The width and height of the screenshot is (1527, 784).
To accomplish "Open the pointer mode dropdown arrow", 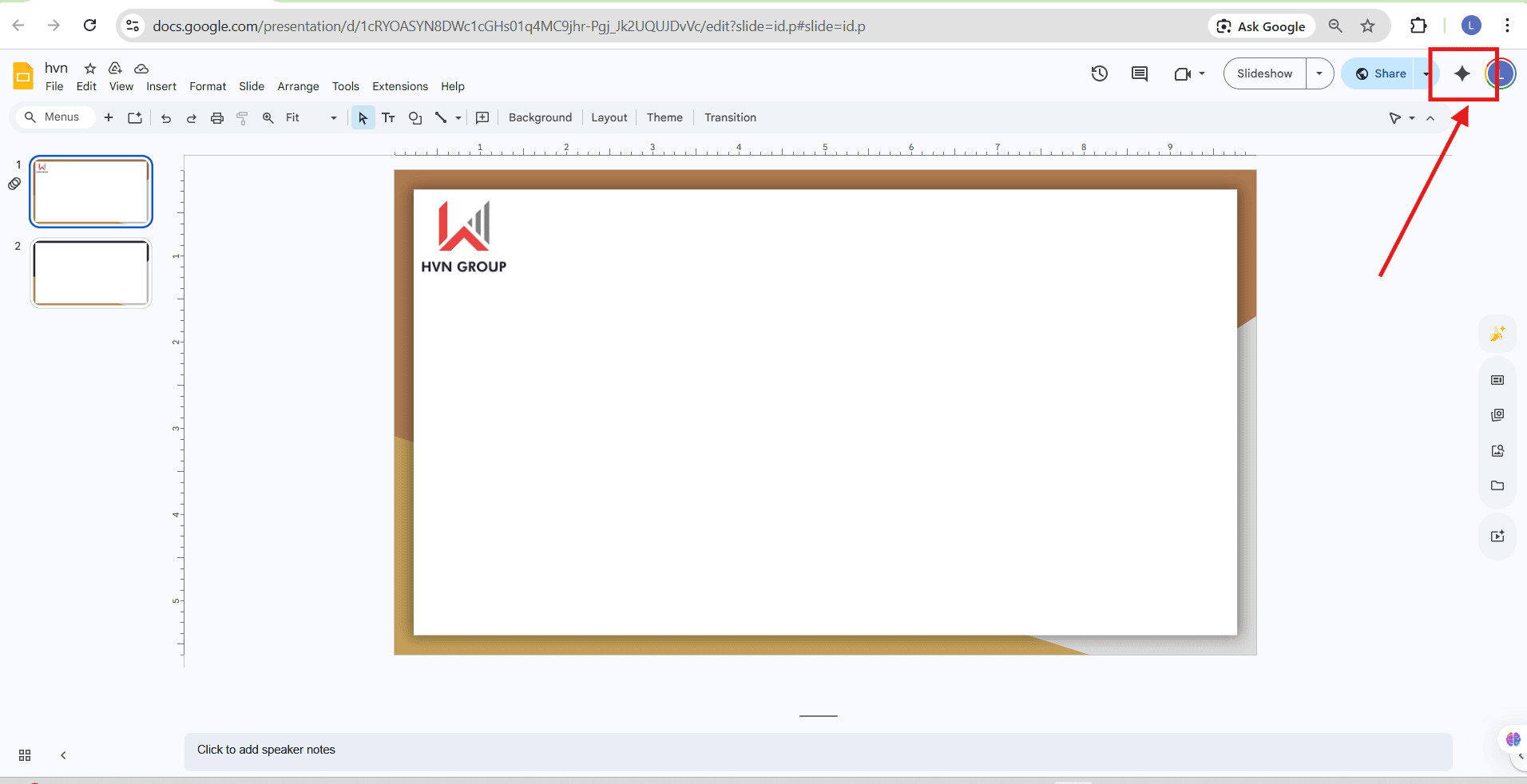I will tap(1412, 118).
